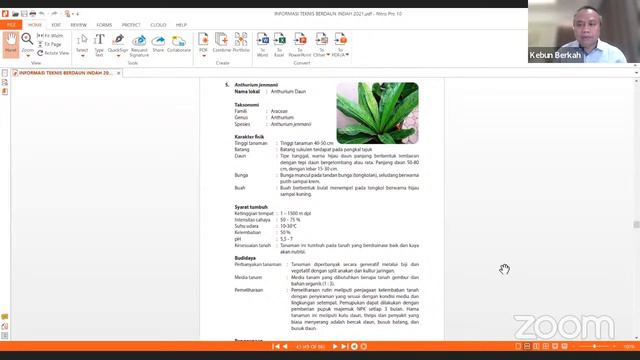Click the Anthurium plant photo
The width and height of the screenshot is (640, 360).
378,113
